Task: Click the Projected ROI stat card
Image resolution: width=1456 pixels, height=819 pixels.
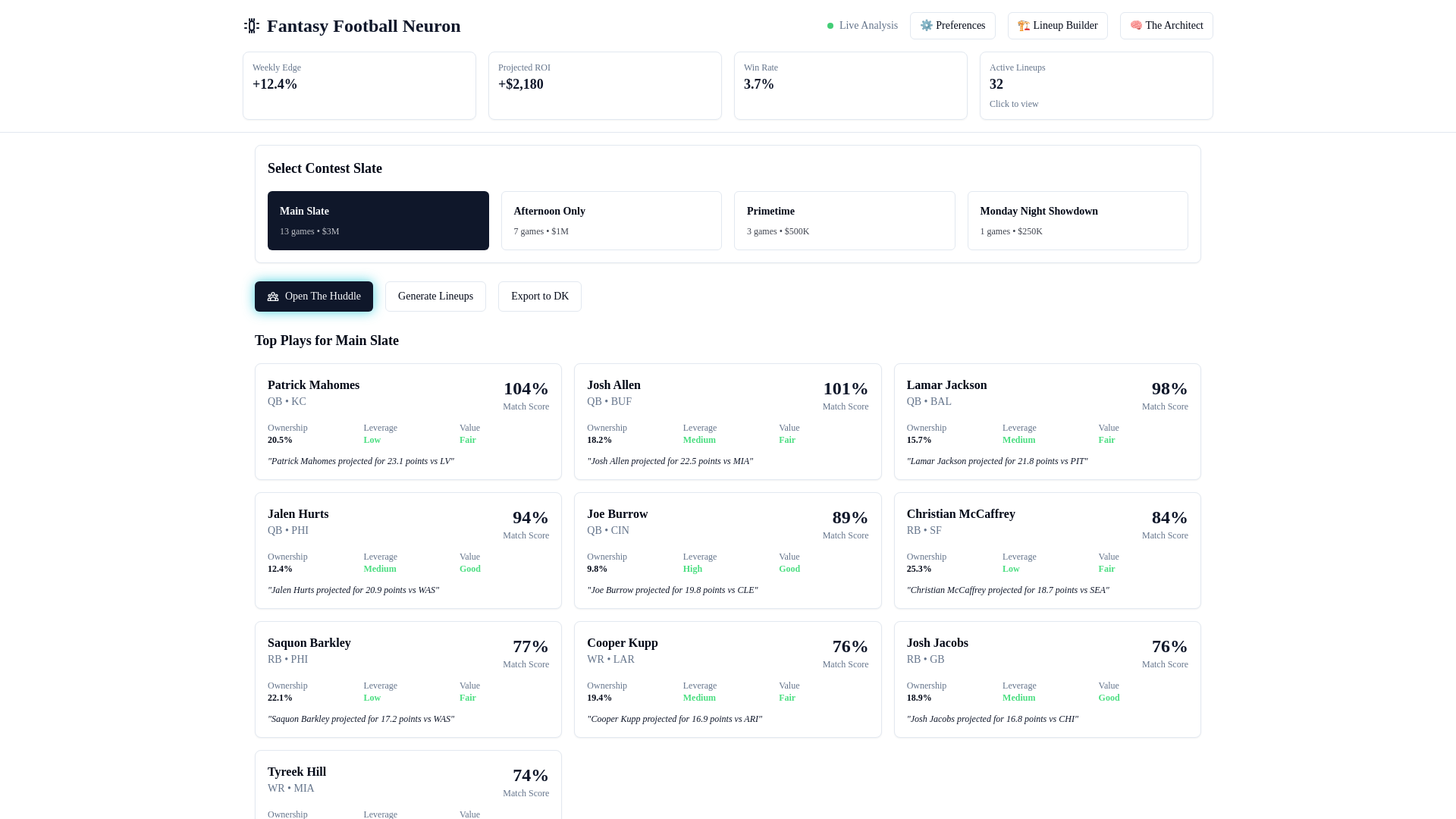Action: click(605, 86)
